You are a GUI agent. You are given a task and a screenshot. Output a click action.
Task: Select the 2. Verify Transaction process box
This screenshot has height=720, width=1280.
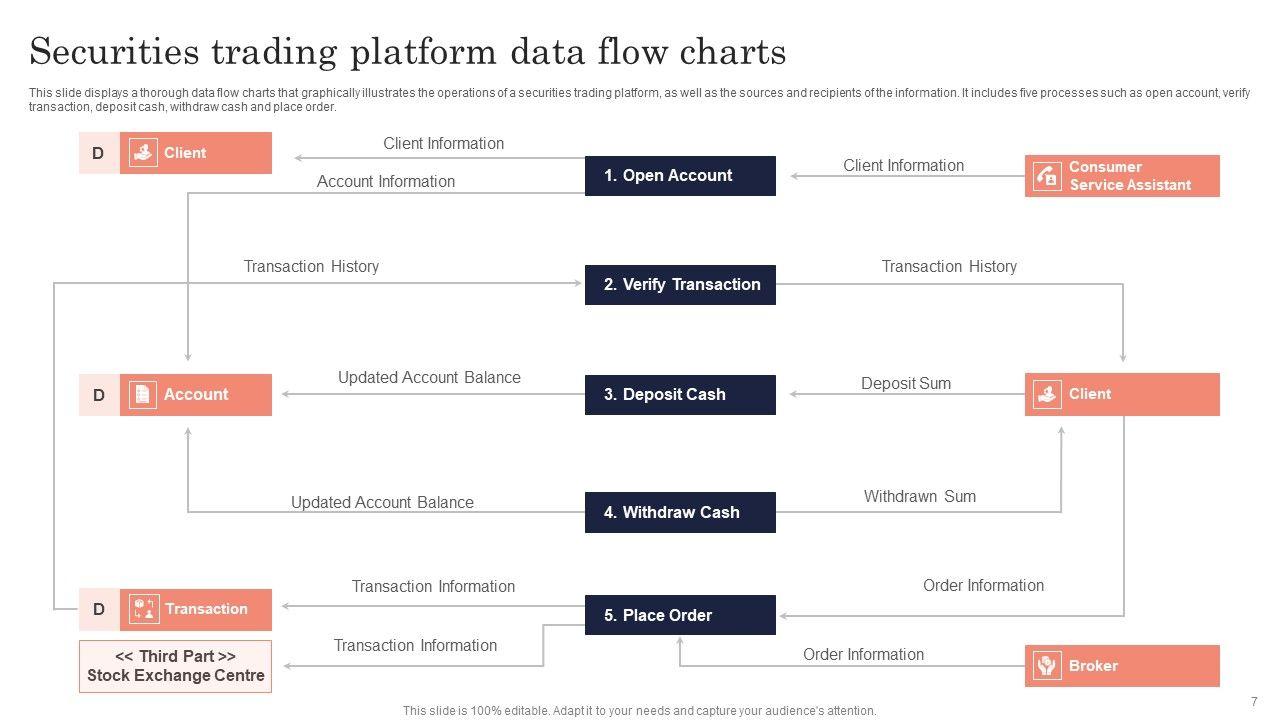click(x=680, y=285)
